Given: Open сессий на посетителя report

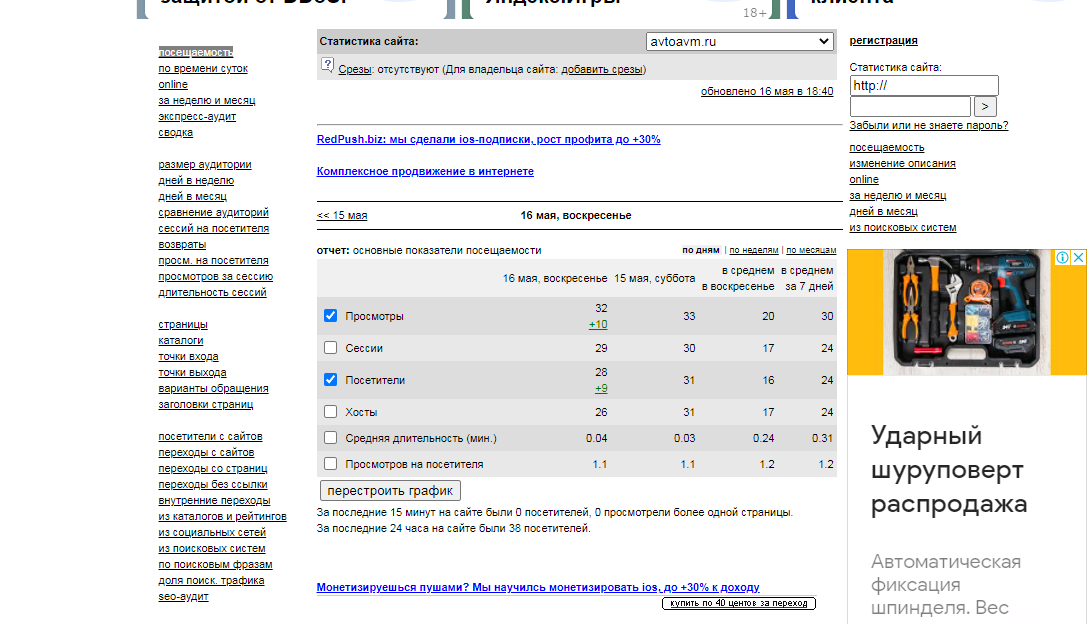Looking at the screenshot, I should pos(214,228).
